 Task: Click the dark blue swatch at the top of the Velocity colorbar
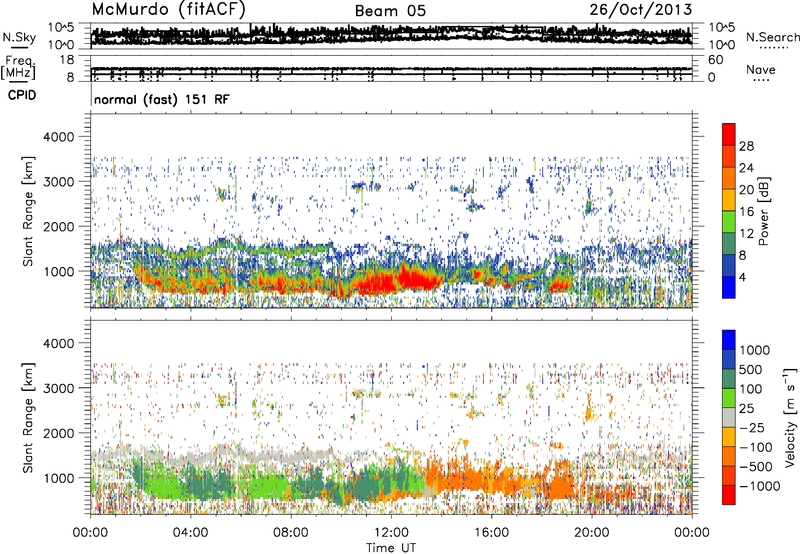[x=729, y=340]
